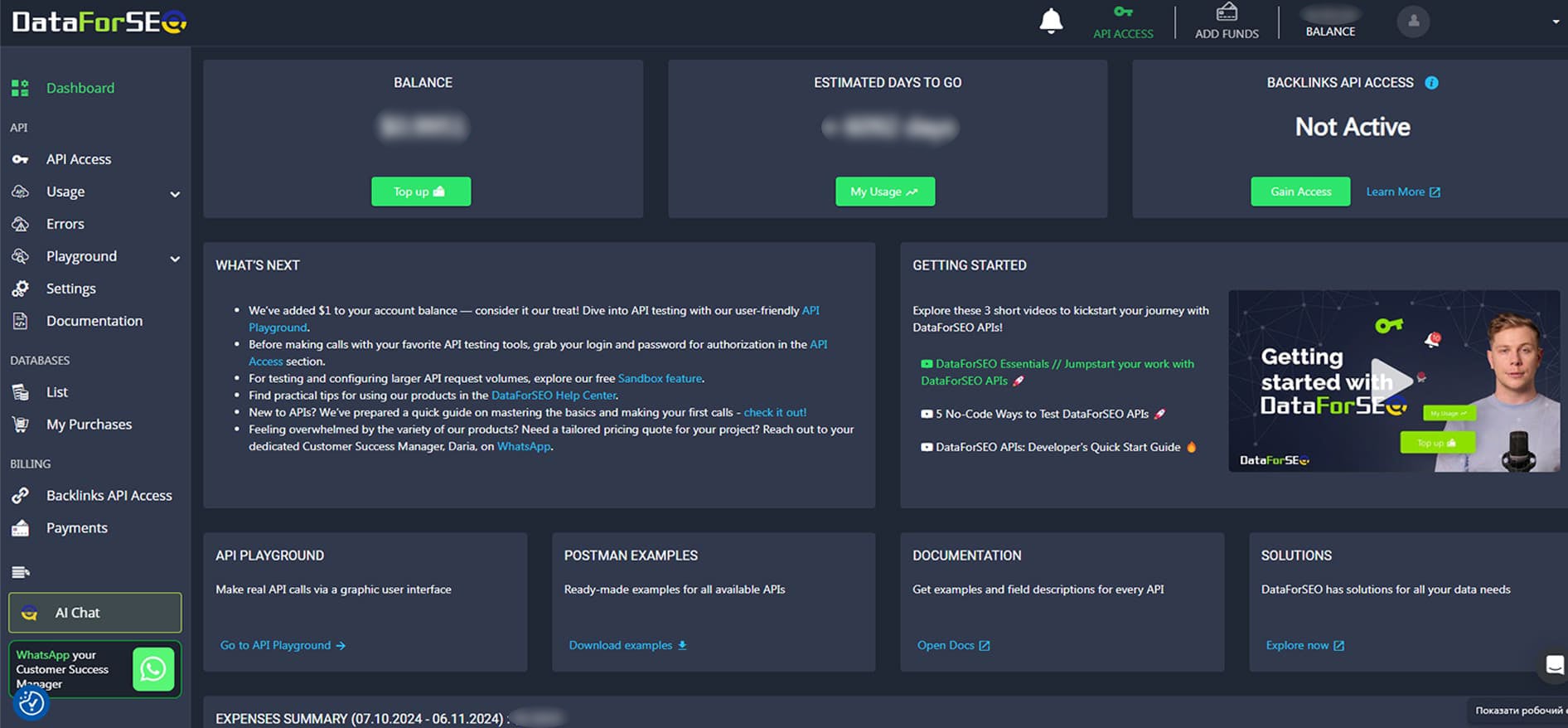This screenshot has height=728, width=1568.
Task: Collapse sidebar using menu icon
Action: (x=21, y=572)
